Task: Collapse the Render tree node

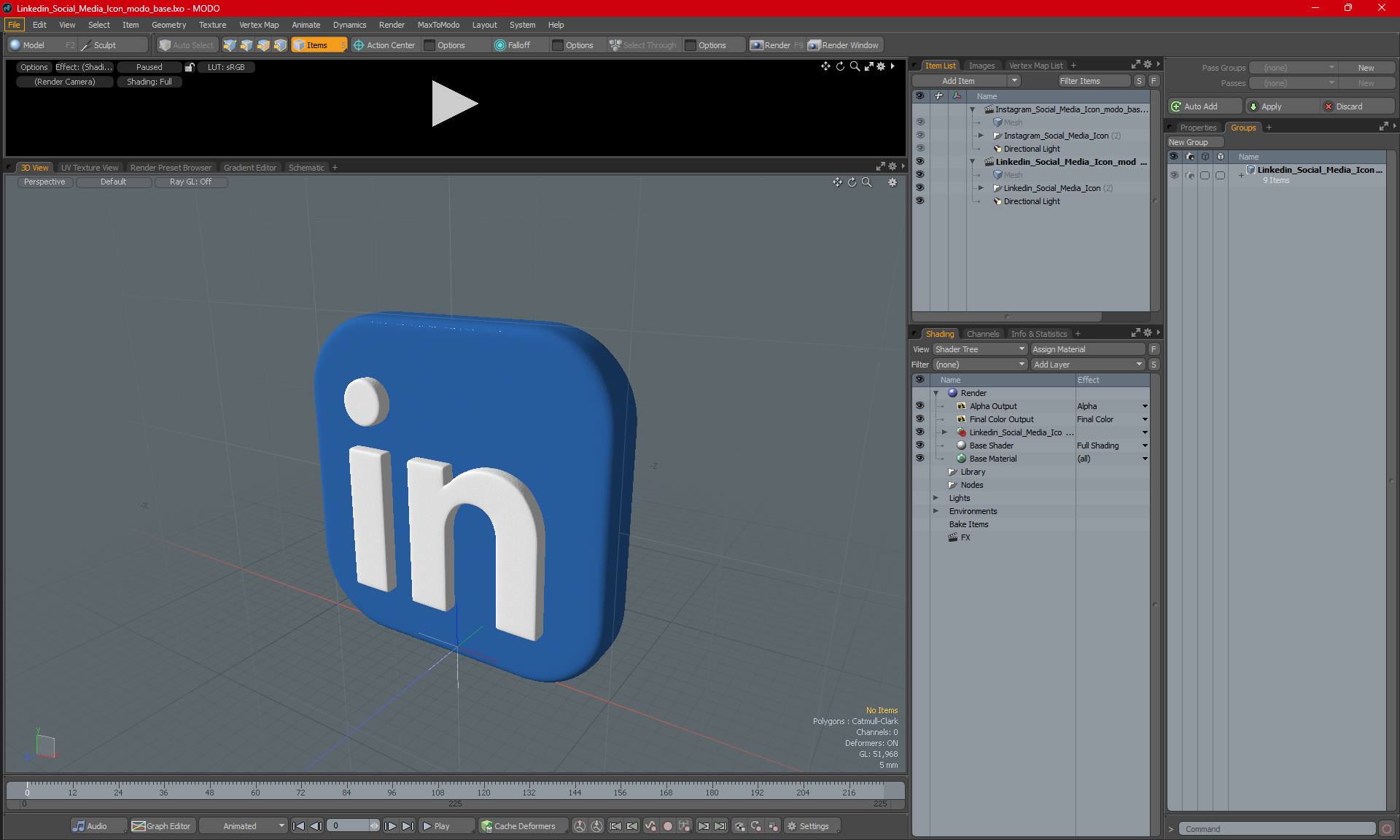Action: click(936, 393)
